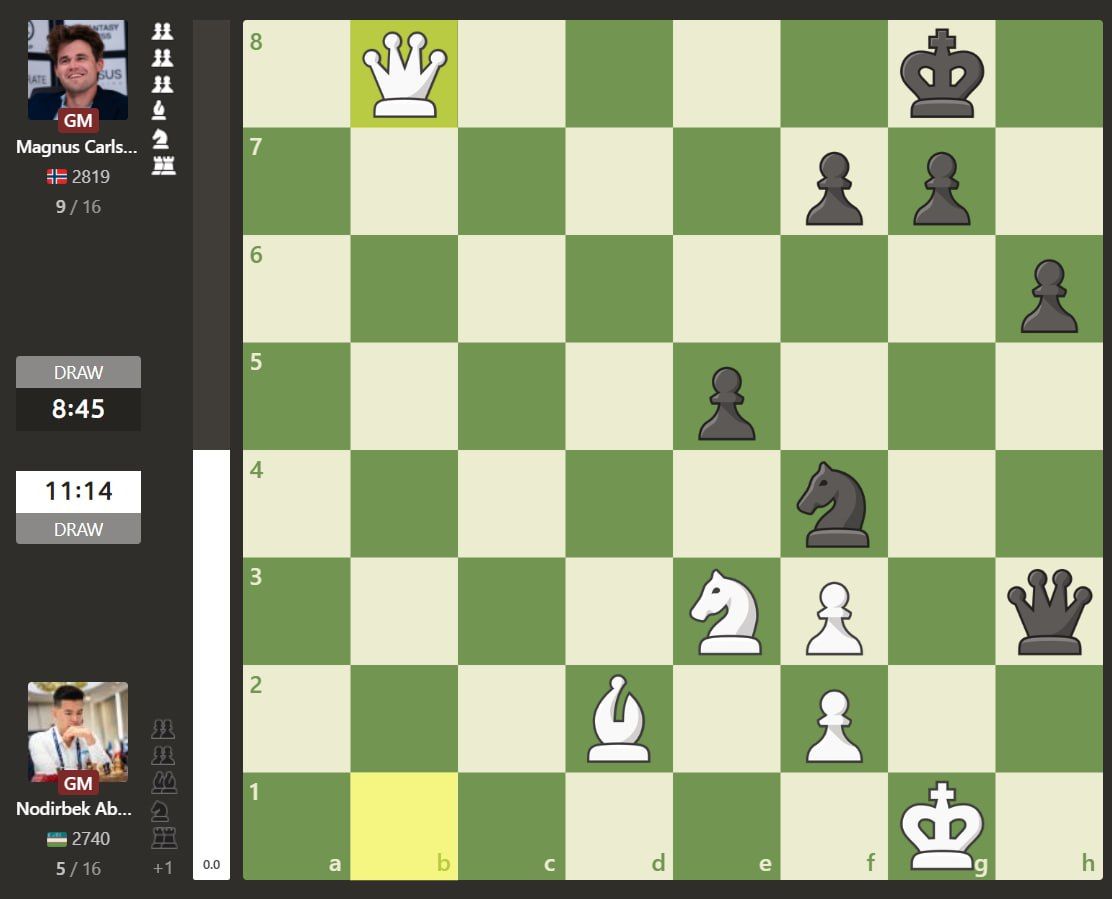Image resolution: width=1112 pixels, height=899 pixels.
Task: Select the black knight on f4
Action: pos(834,504)
